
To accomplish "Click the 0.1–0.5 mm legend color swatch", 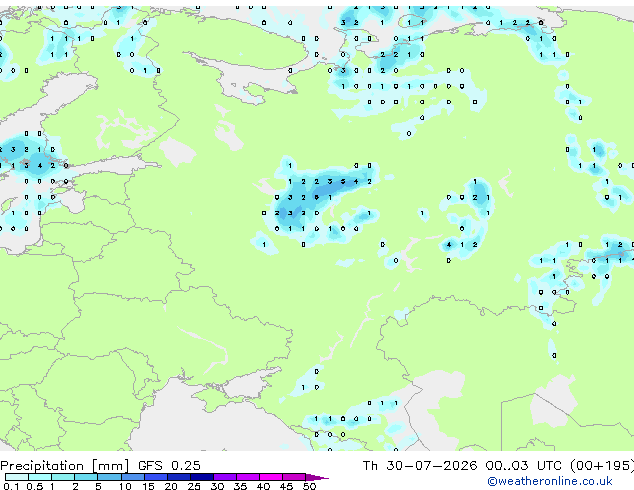I will point(17,477).
